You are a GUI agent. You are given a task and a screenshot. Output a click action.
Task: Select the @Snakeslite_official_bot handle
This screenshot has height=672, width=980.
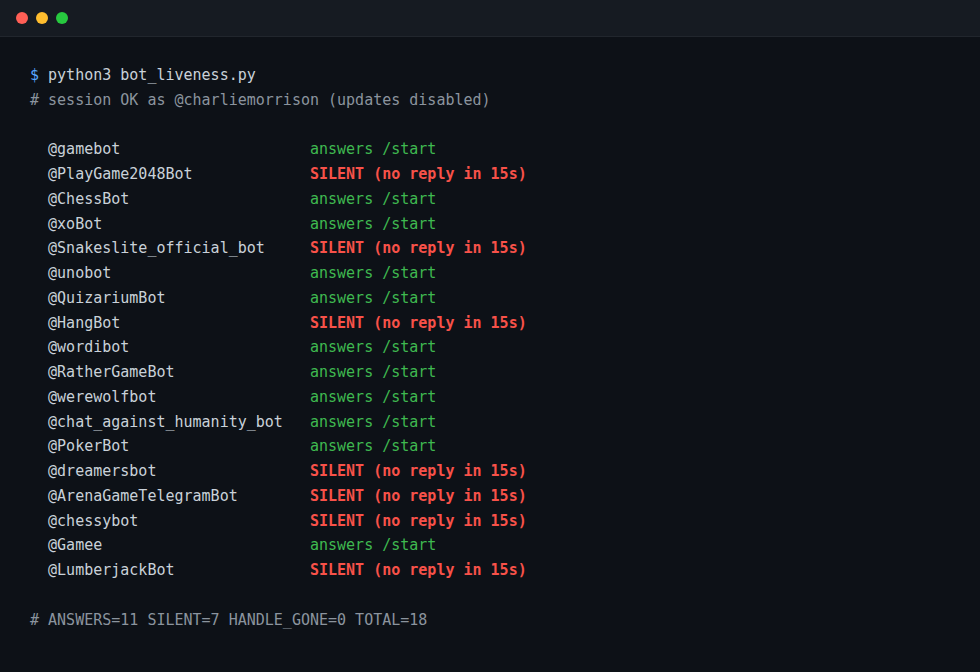click(156, 248)
